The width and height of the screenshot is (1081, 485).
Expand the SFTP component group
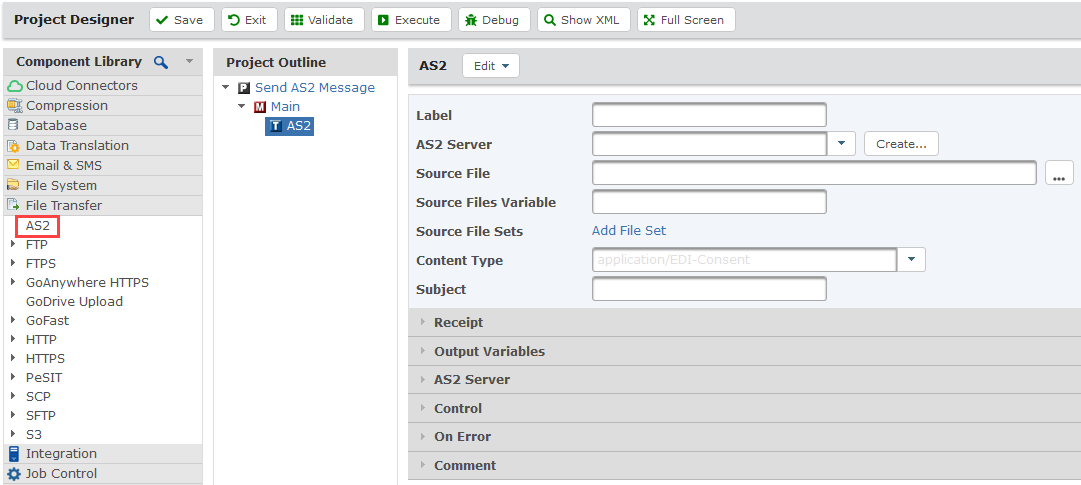pos(13,415)
